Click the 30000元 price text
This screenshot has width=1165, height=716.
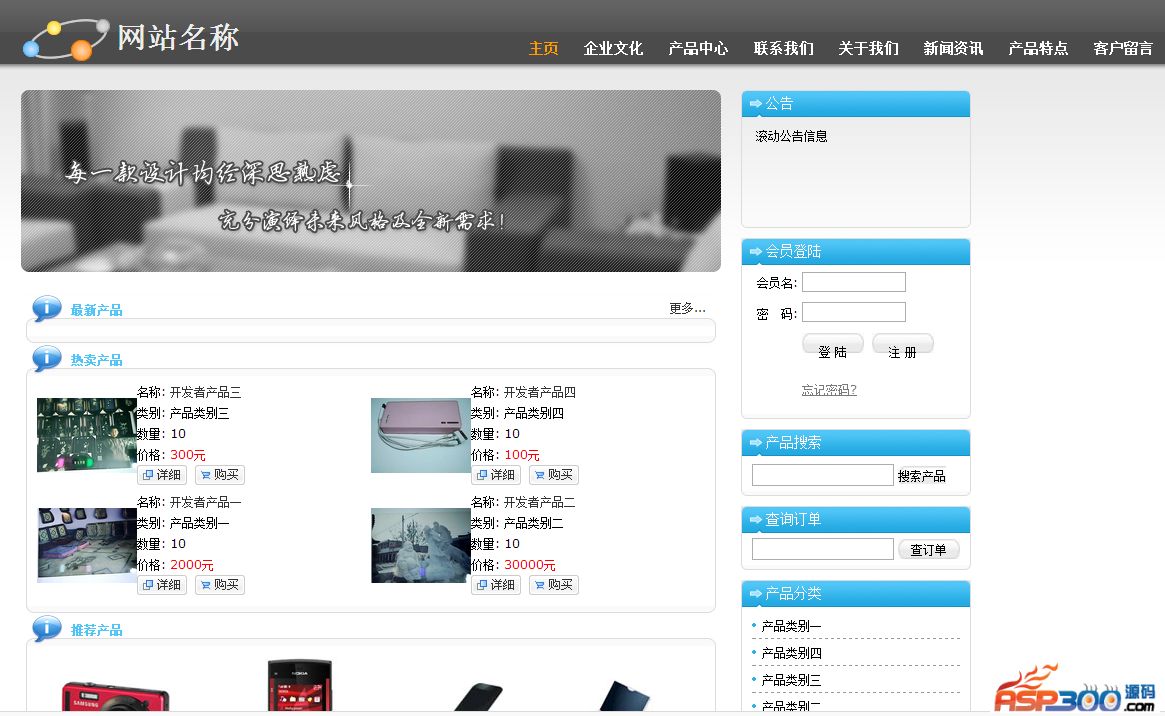pyautogui.click(x=530, y=564)
